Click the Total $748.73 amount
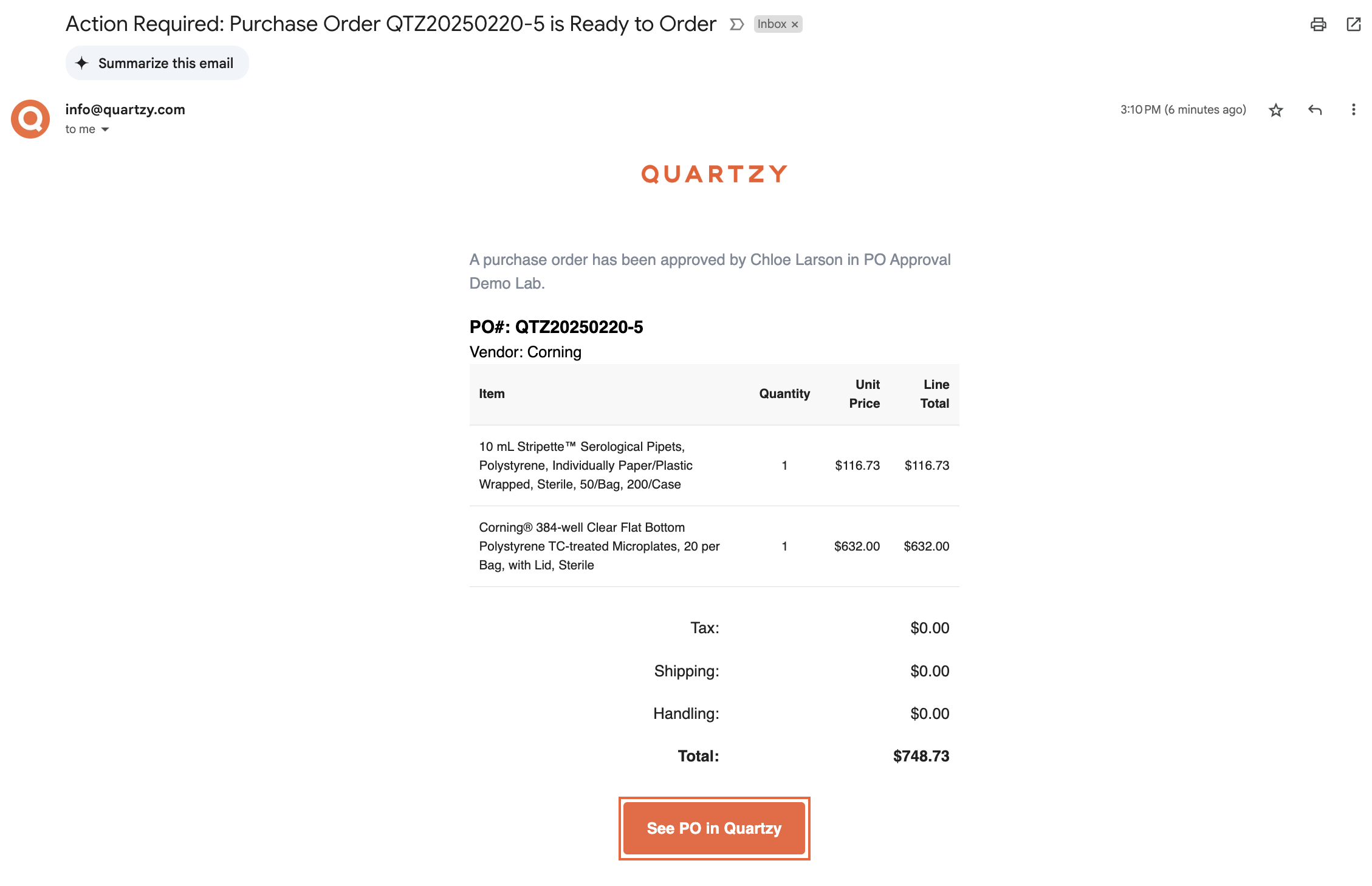 (921, 756)
